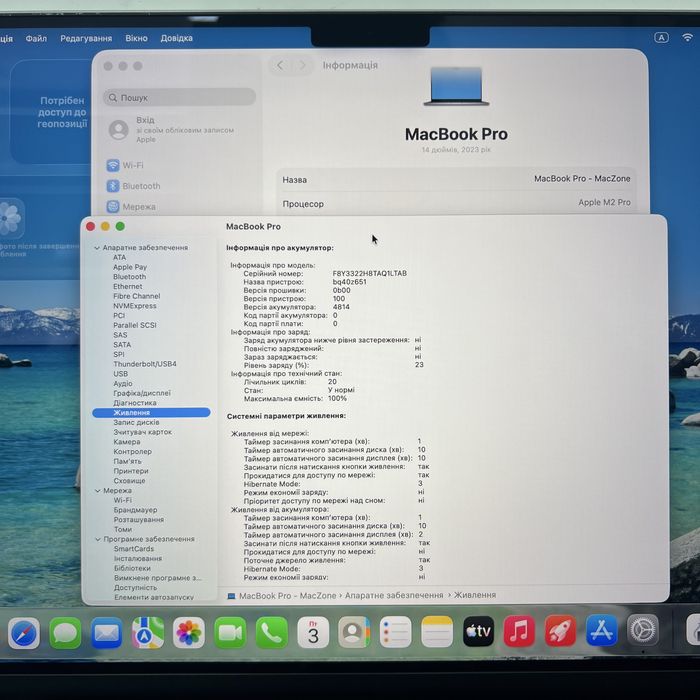Click account avatar next to Вхід
The width and height of the screenshot is (700, 700).
point(119,130)
